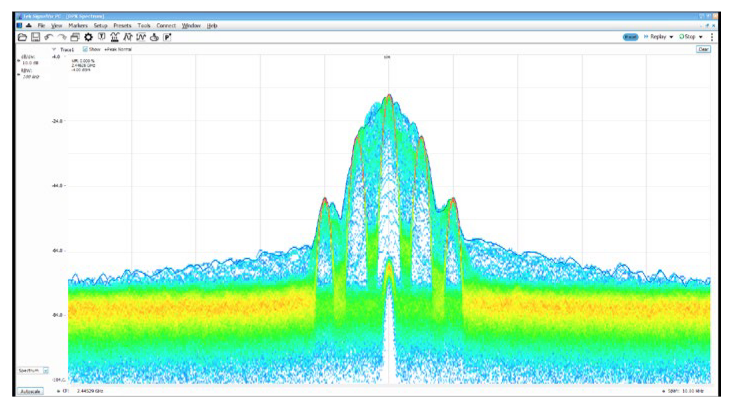Toggle the Preset button near Replay
732x405 pixels.
[x=631, y=37]
